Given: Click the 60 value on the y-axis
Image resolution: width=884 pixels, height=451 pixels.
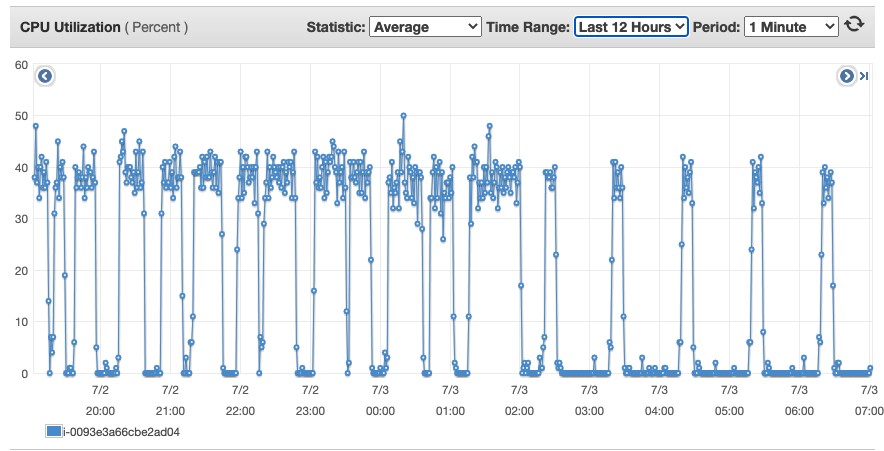Looking at the screenshot, I should point(20,64).
